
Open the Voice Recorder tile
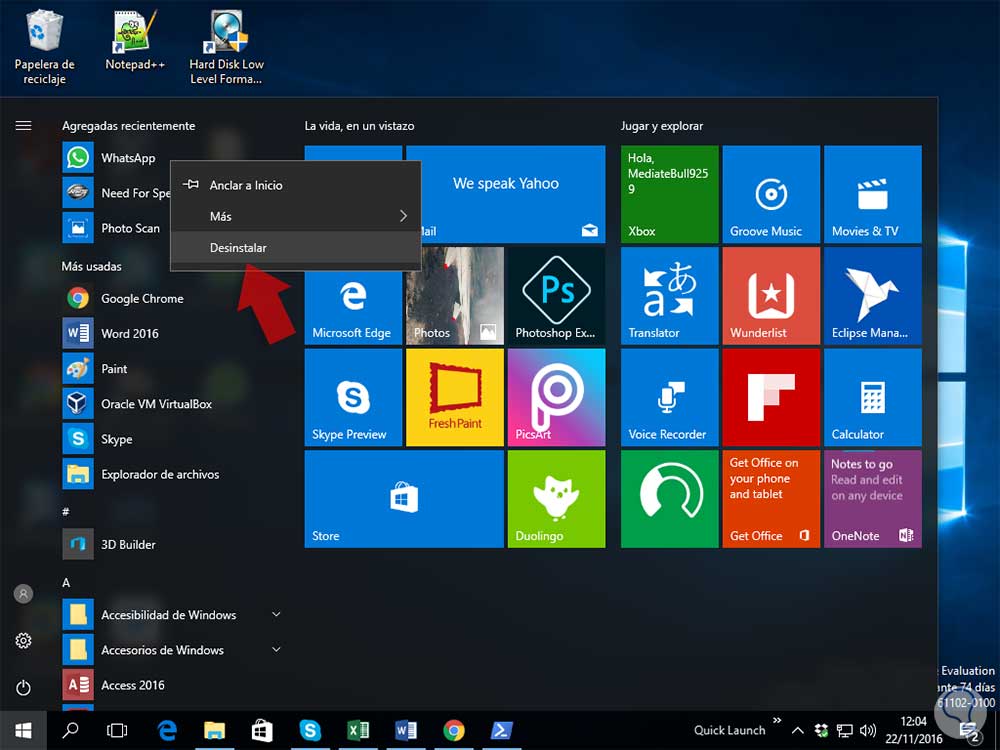tap(670, 397)
